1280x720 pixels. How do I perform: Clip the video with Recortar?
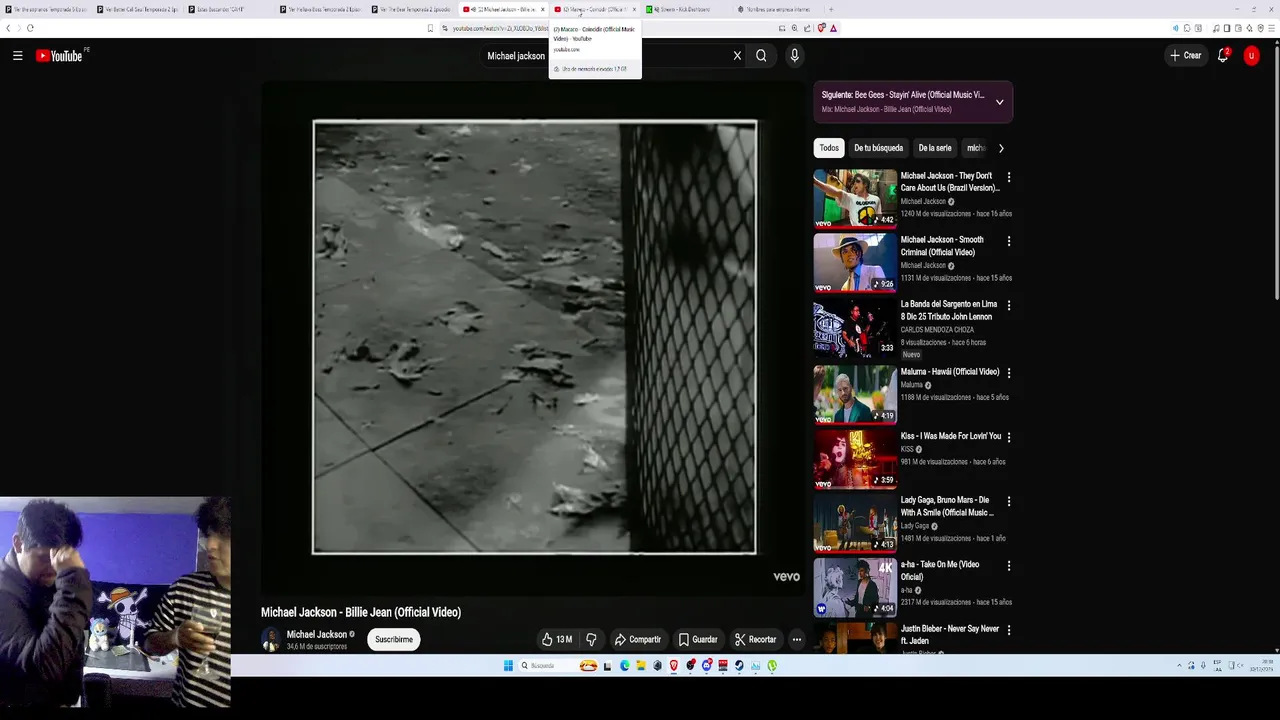(x=755, y=639)
